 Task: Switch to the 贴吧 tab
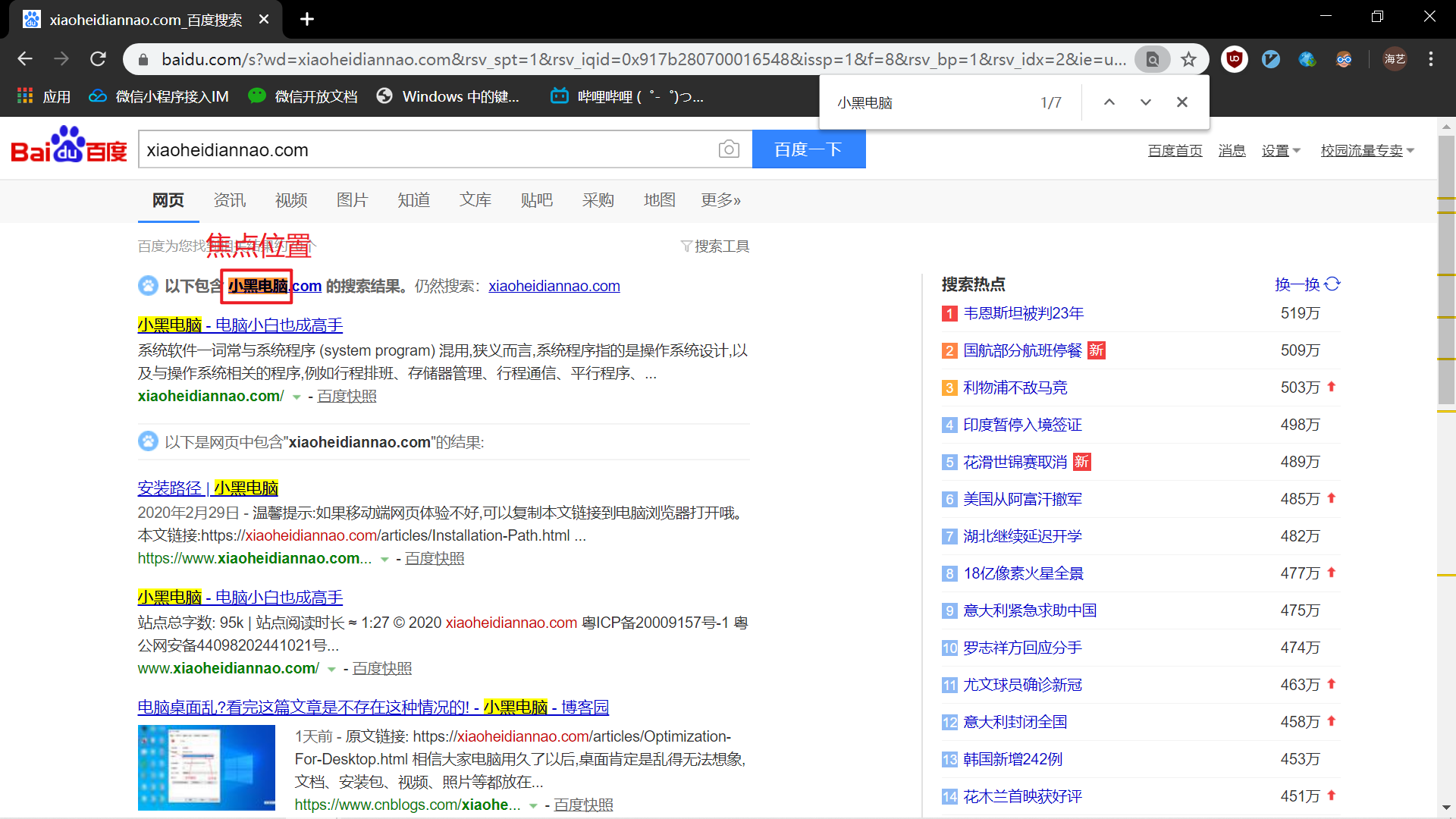point(537,200)
